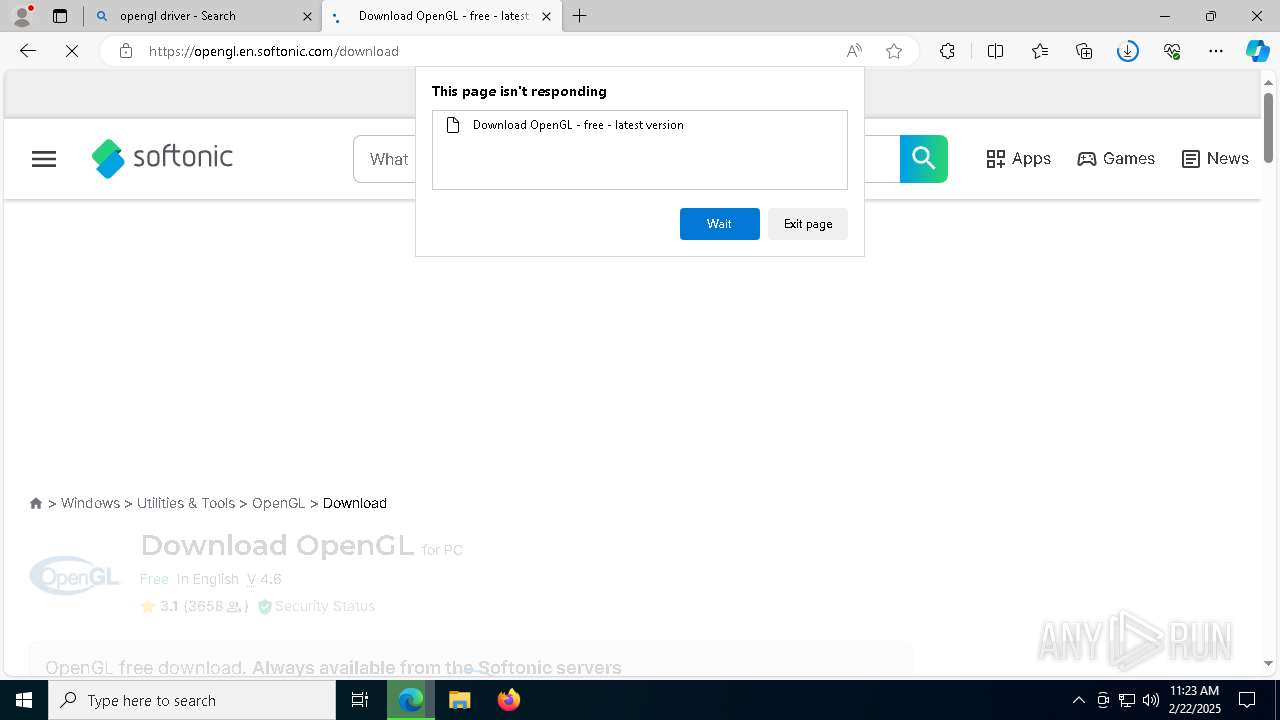
Task: Open the notification center icon
Action: coord(1248,700)
